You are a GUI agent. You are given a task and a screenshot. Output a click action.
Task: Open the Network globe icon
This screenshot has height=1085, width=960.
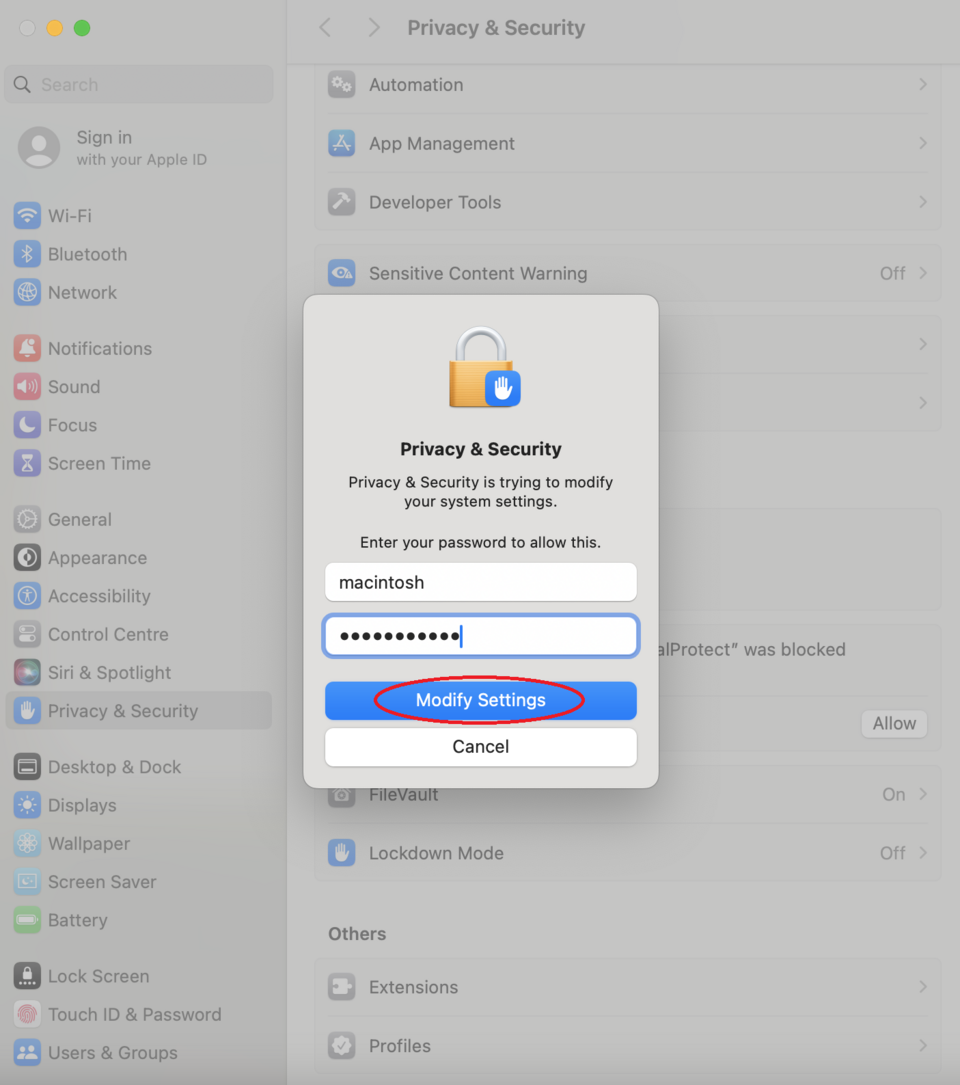(27, 293)
